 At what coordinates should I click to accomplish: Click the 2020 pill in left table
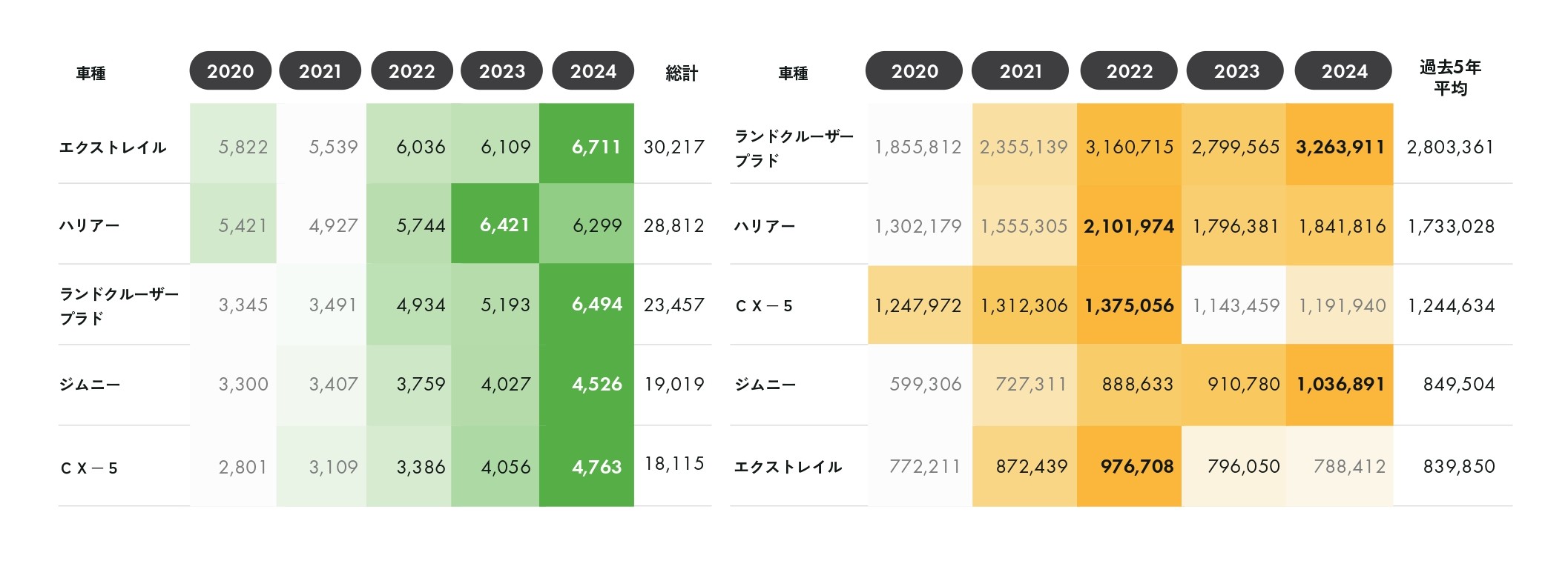pyautogui.click(x=231, y=71)
